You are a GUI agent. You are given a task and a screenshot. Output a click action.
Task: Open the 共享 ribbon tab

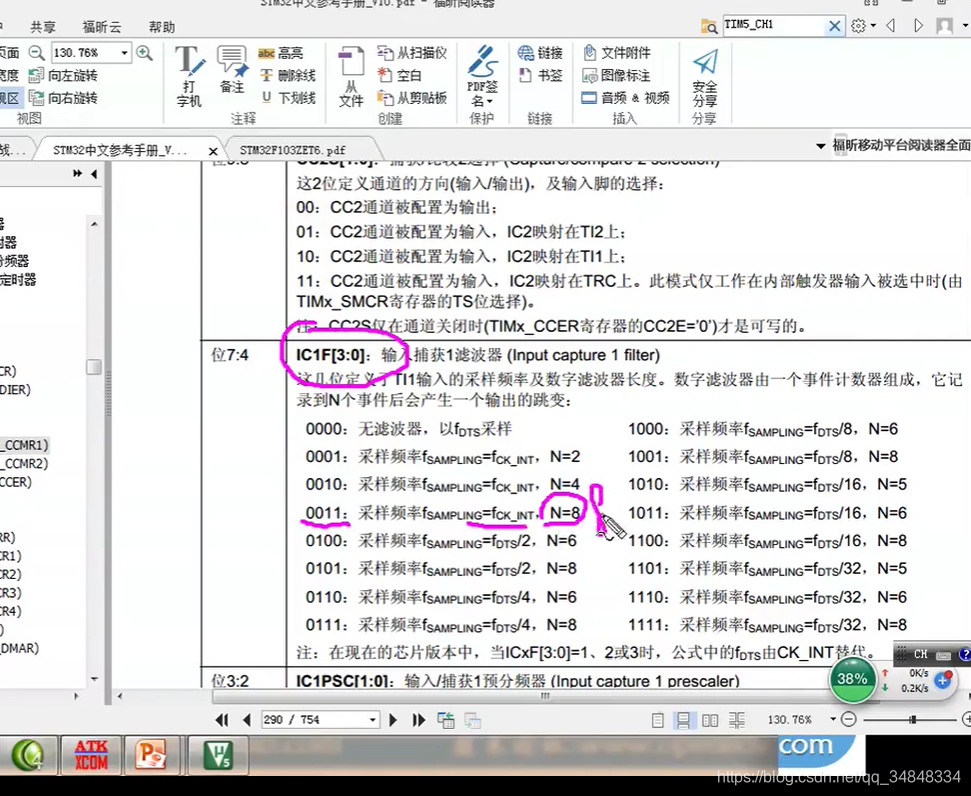click(43, 27)
